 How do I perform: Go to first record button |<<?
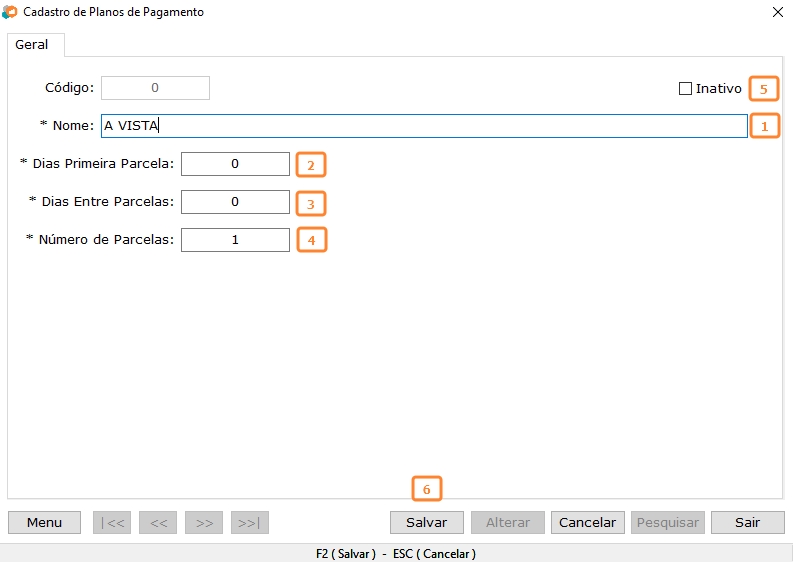point(112,523)
